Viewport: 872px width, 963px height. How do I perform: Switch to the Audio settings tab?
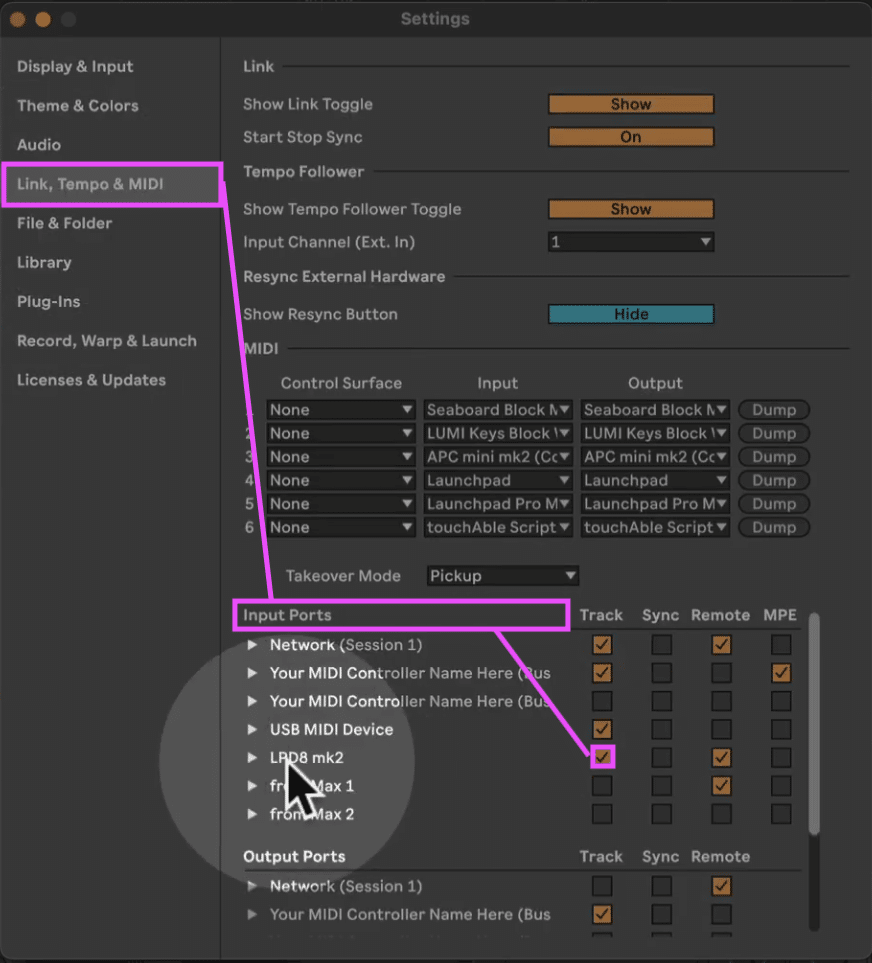39,145
